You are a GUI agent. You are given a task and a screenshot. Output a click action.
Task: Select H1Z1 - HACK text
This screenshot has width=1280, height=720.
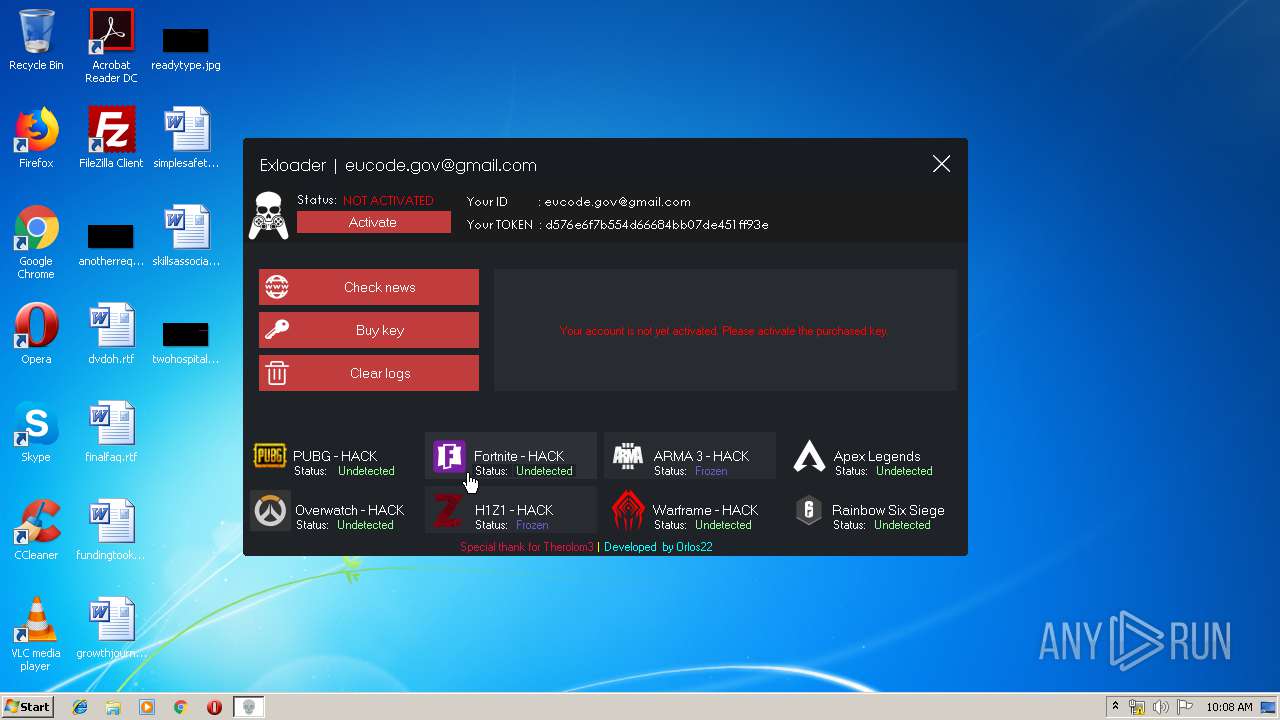point(514,510)
